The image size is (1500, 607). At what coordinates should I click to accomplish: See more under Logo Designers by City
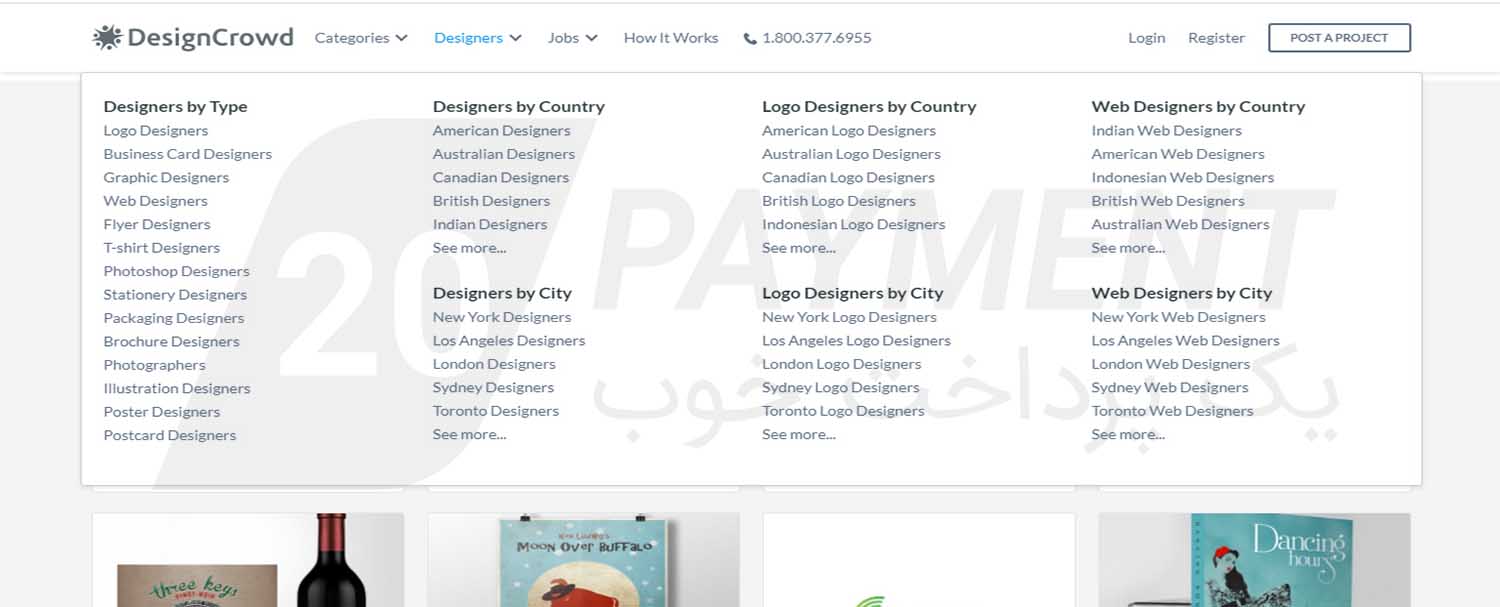click(x=799, y=435)
